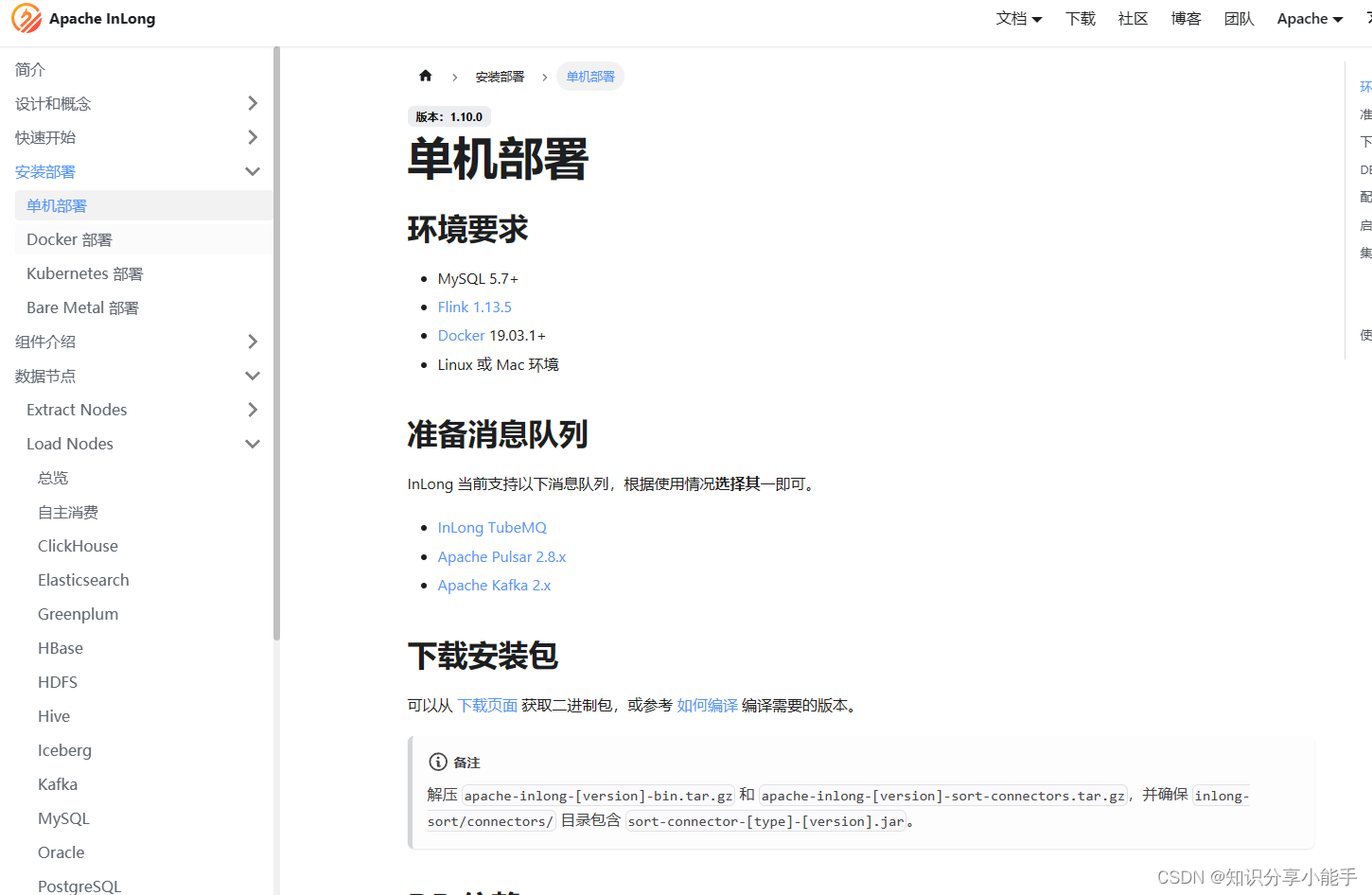Viewport: 1372px width, 895px height.
Task: Collapse the 安装部署 sidebar chevron
Action: click(x=253, y=171)
